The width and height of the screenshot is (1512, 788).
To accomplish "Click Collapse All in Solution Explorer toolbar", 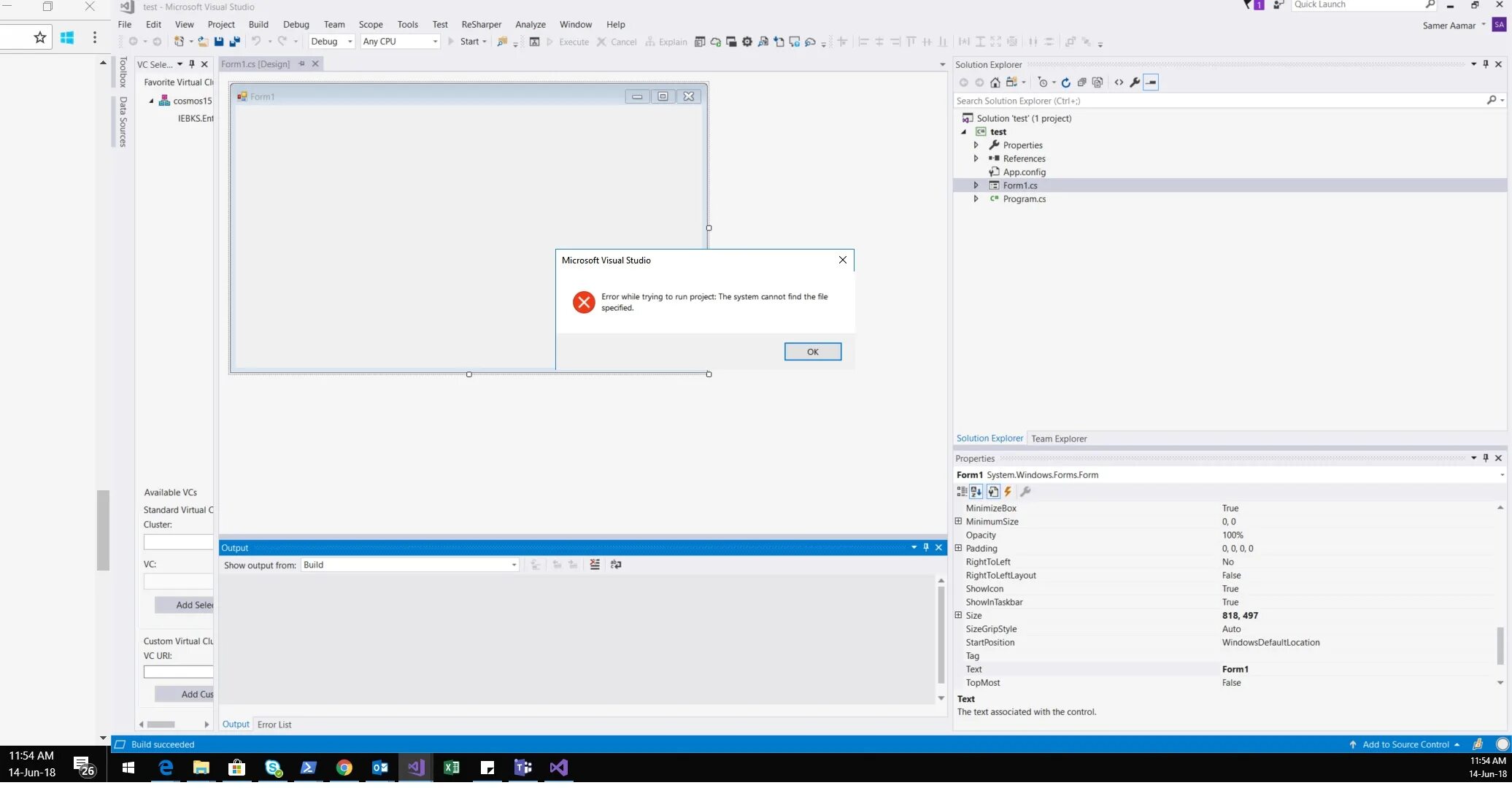I will [1081, 82].
